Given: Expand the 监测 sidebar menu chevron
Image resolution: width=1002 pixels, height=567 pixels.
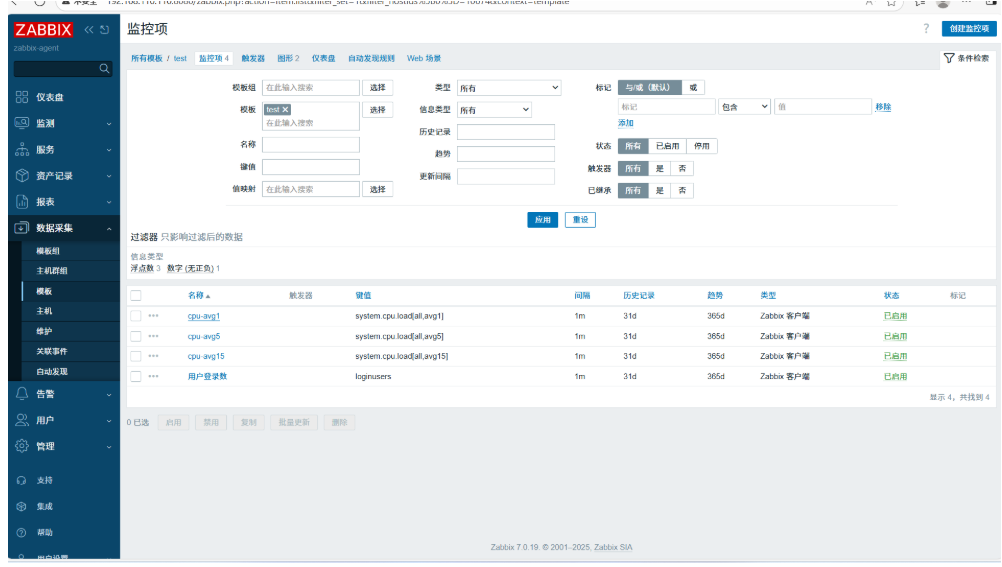Looking at the screenshot, I should point(109,123).
